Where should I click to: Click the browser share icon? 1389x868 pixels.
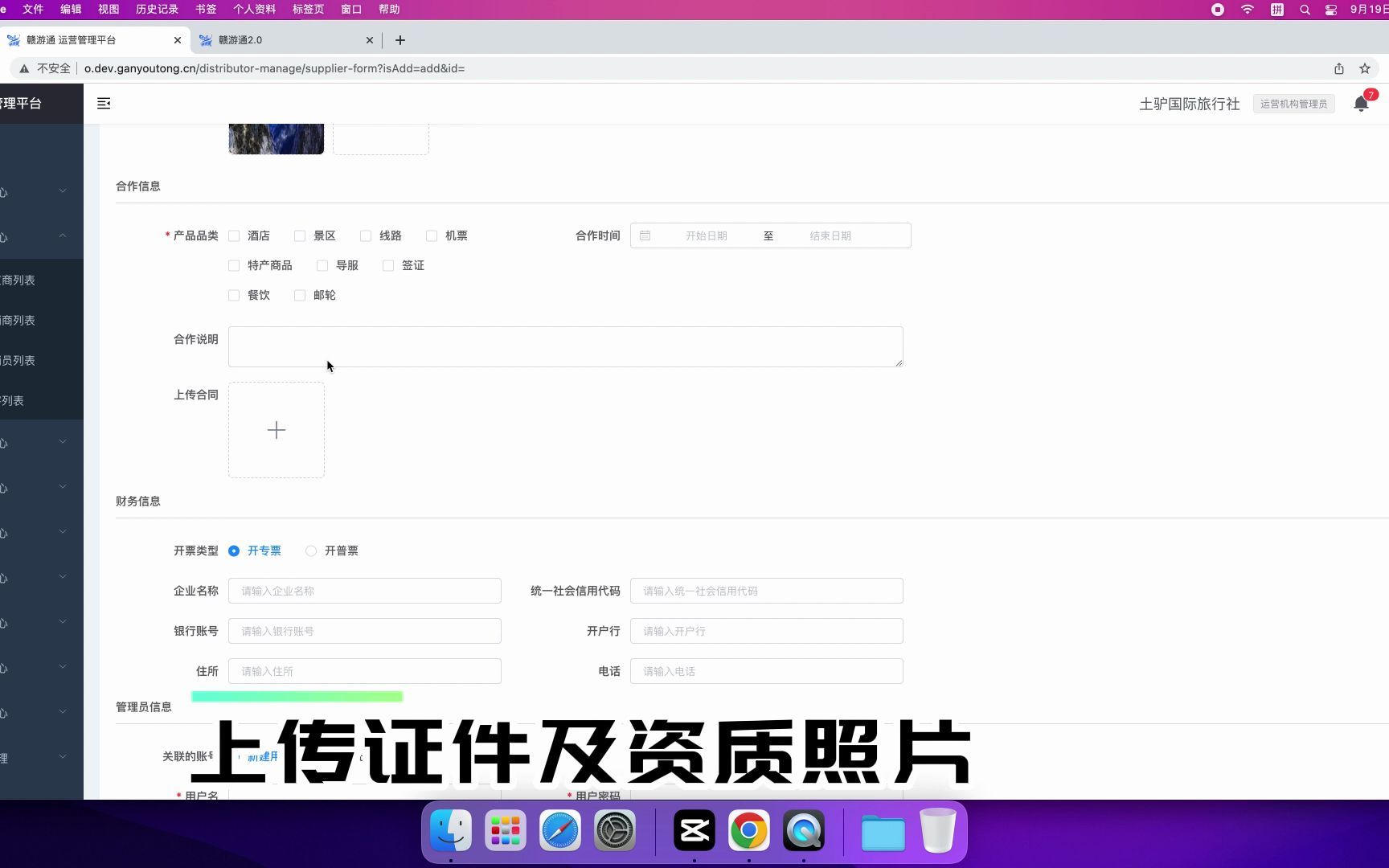click(1339, 68)
